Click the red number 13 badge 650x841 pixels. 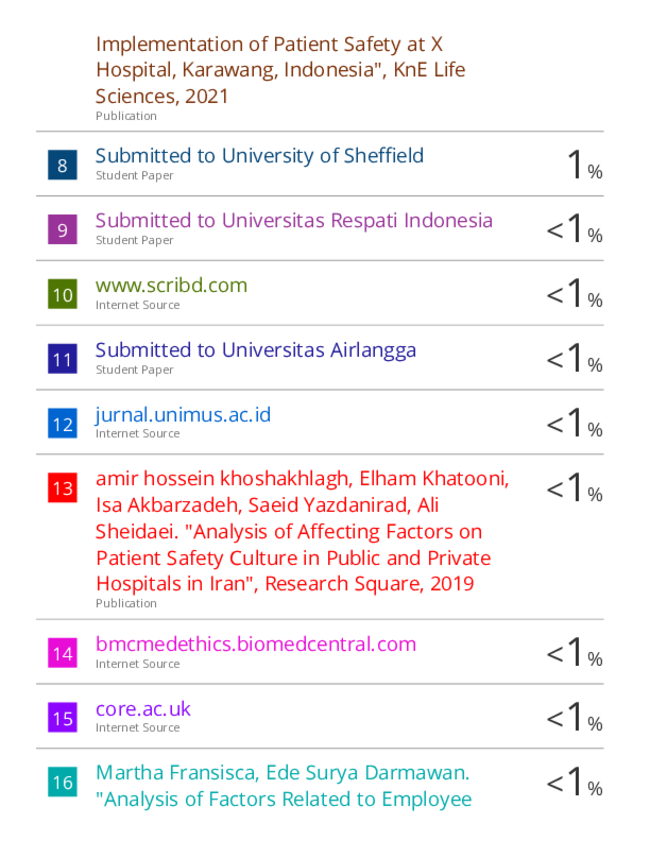point(62,488)
